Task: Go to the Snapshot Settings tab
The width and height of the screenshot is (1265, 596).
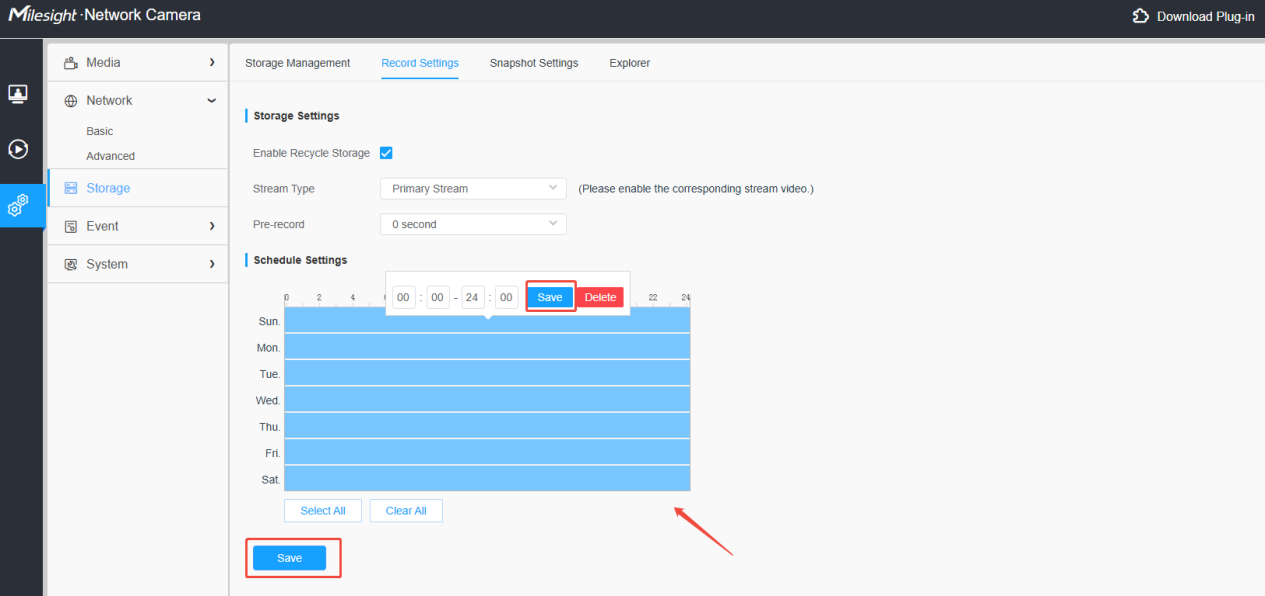Action: 534,63
